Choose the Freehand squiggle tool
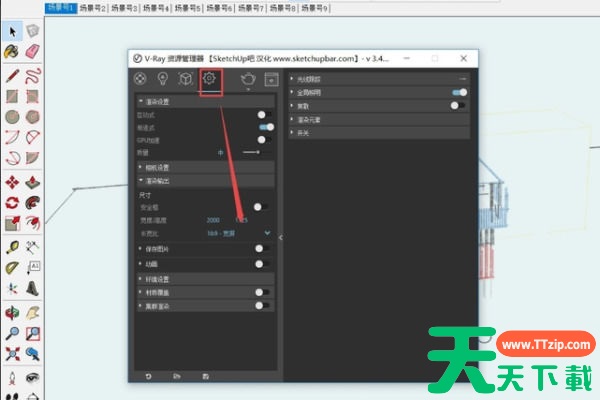This screenshot has height=400, width=600. point(33,76)
